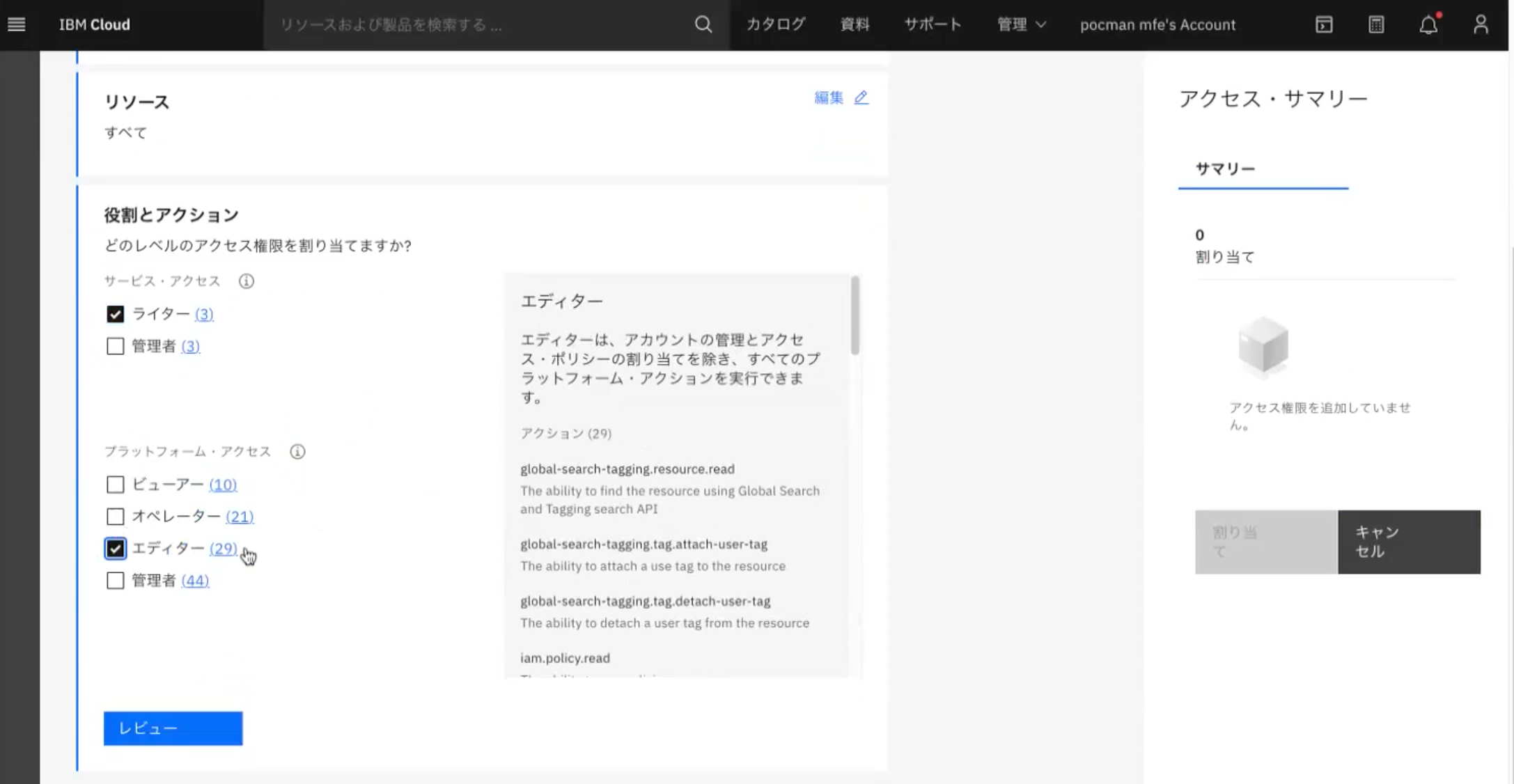The height and width of the screenshot is (784, 1514).
Task: Check the ビューアー platform access checkbox
Action: point(116,484)
